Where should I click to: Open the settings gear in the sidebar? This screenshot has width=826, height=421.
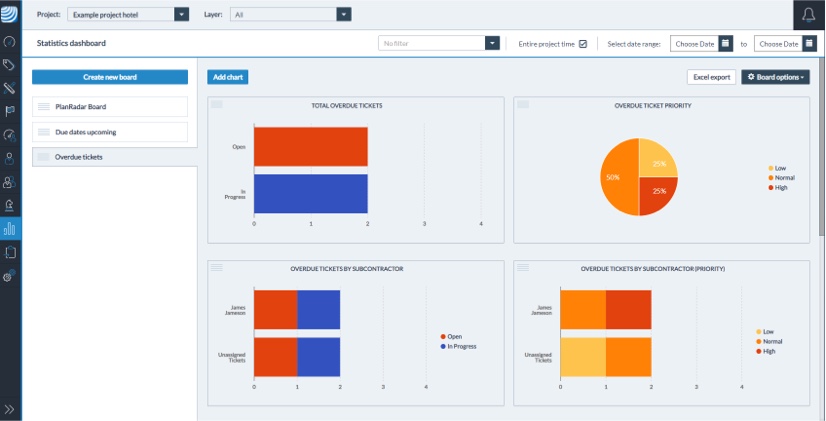tap(10, 276)
